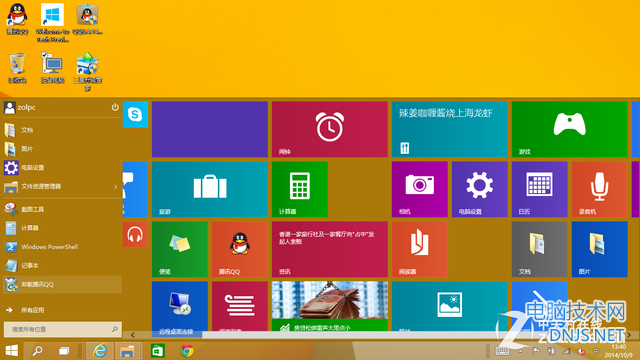Click the Start menu search box

click(x=62, y=329)
